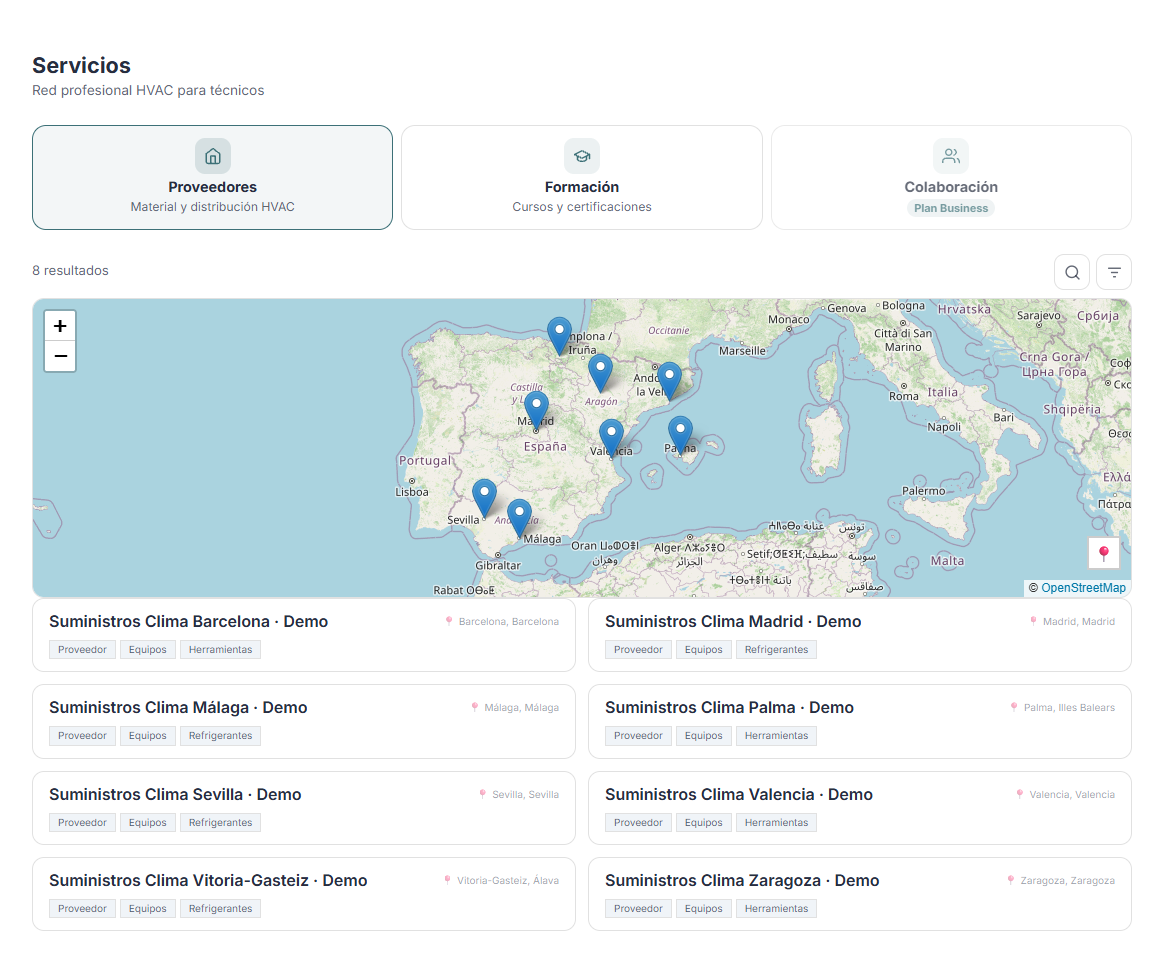Image resolution: width=1164 pixels, height=980 pixels.
Task: Select the map marker on Catalonia coast
Action: (670, 381)
